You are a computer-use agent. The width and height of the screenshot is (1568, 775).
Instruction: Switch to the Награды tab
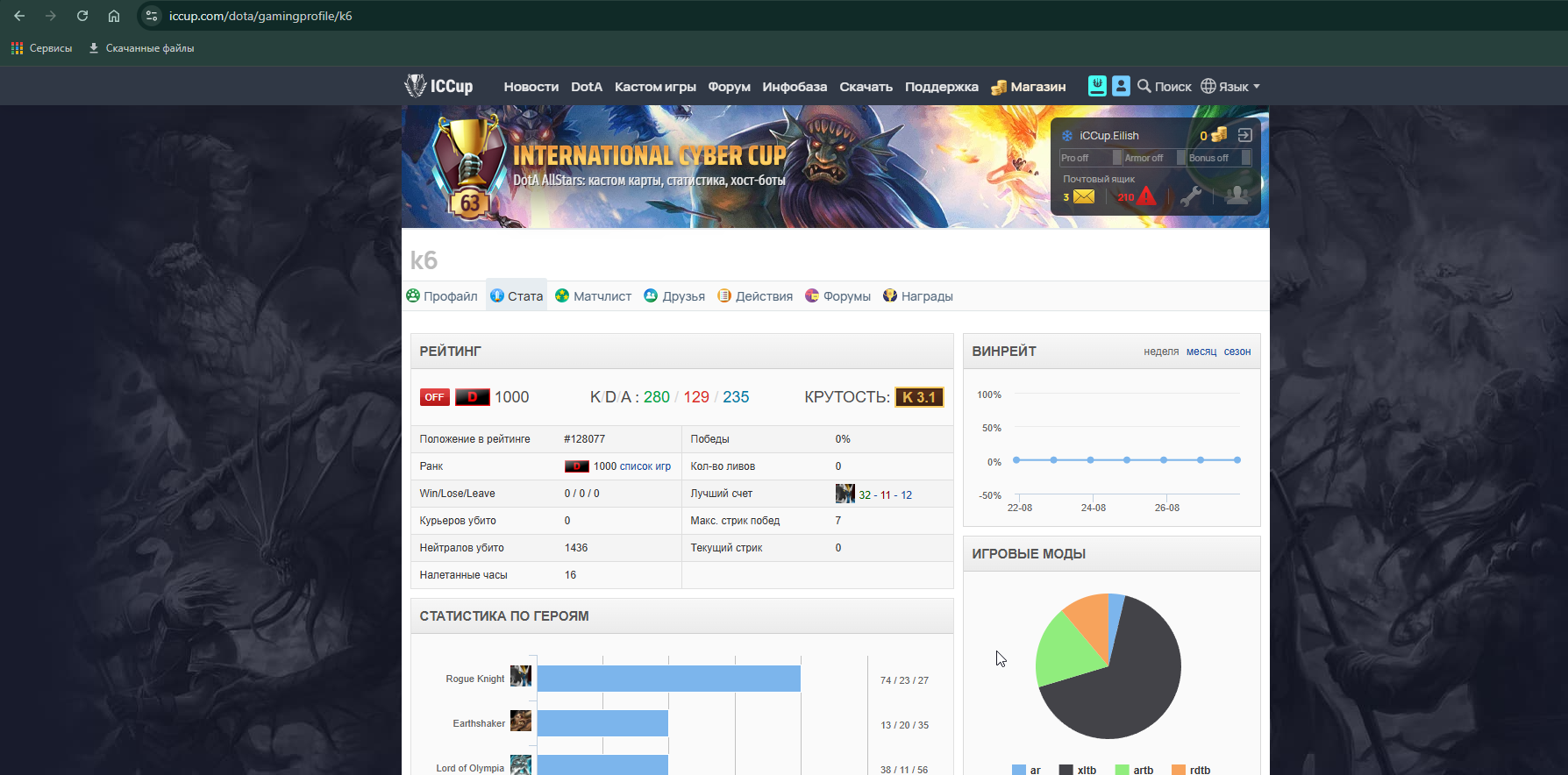pyautogui.click(x=918, y=296)
